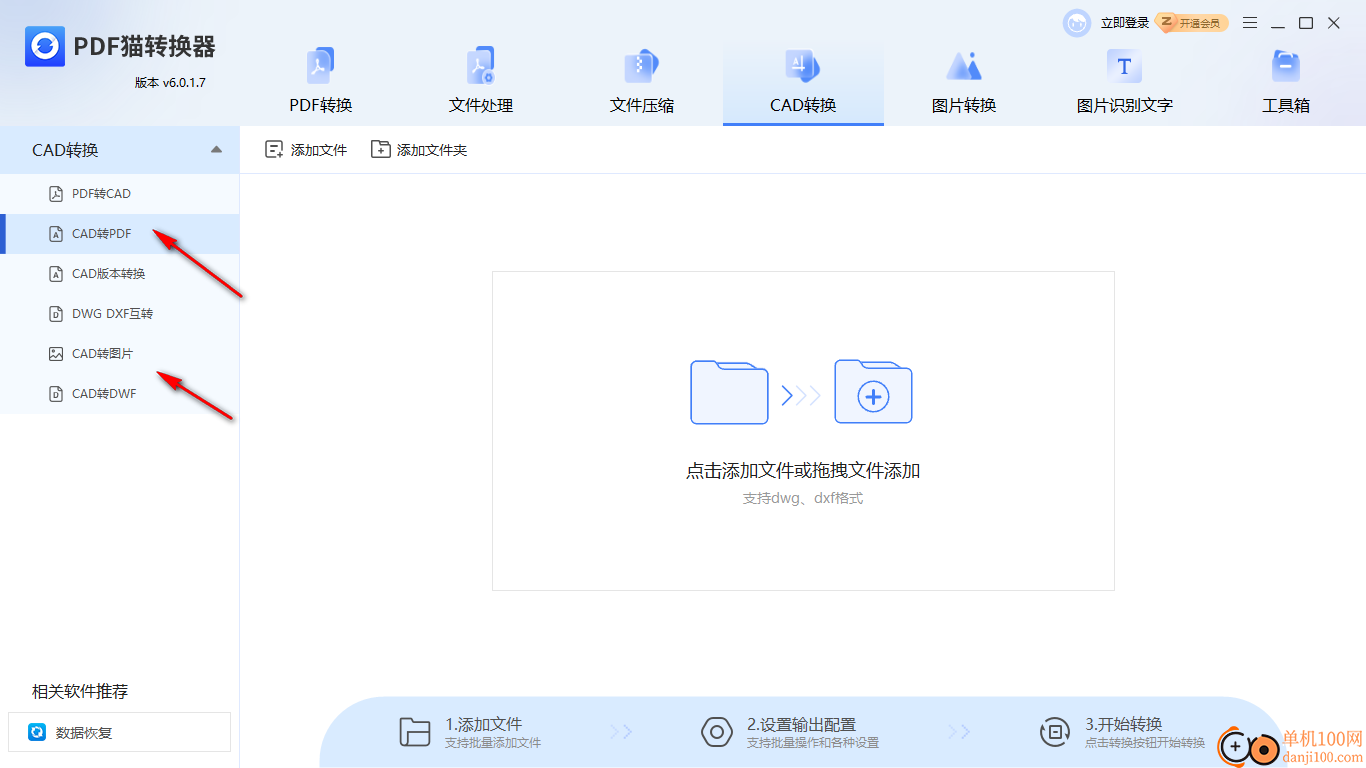
Task: Click the 数据恢复 recommended software button
Action: (119, 732)
